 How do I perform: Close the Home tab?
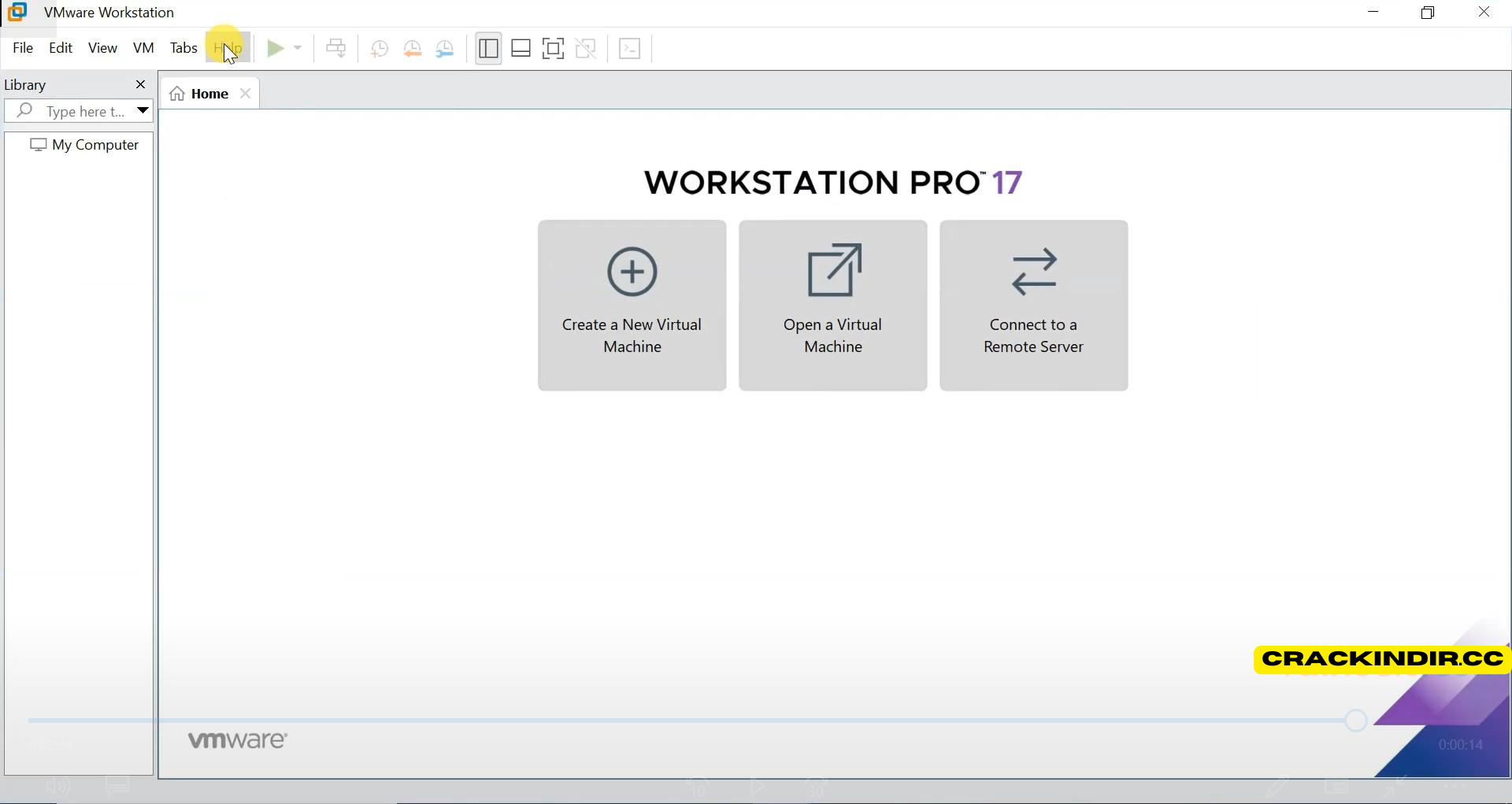[x=246, y=94]
